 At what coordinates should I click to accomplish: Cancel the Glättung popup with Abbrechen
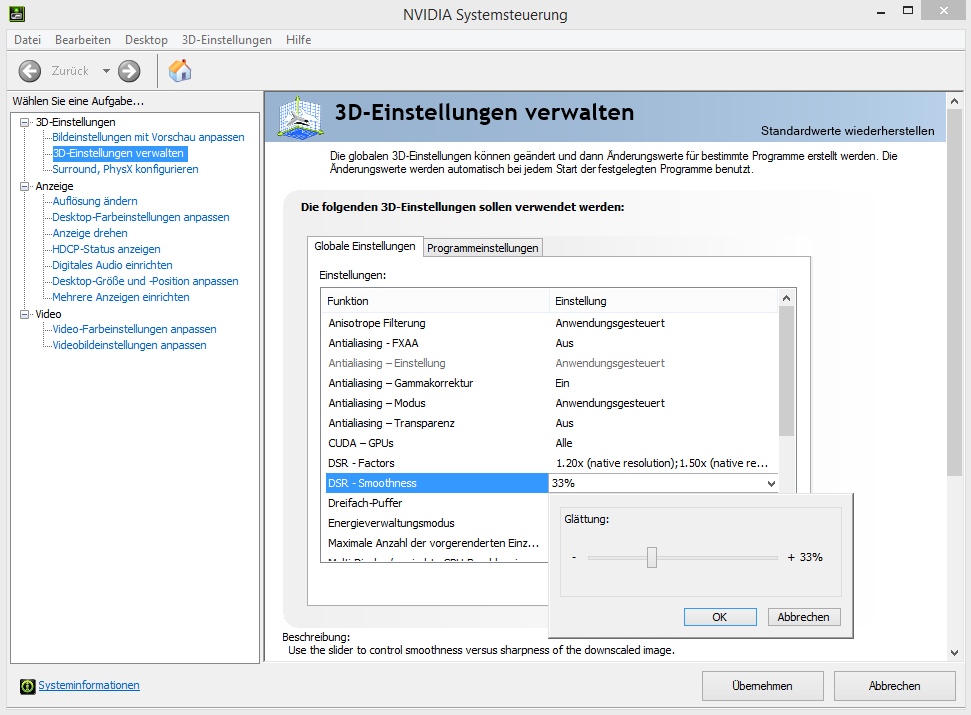803,617
